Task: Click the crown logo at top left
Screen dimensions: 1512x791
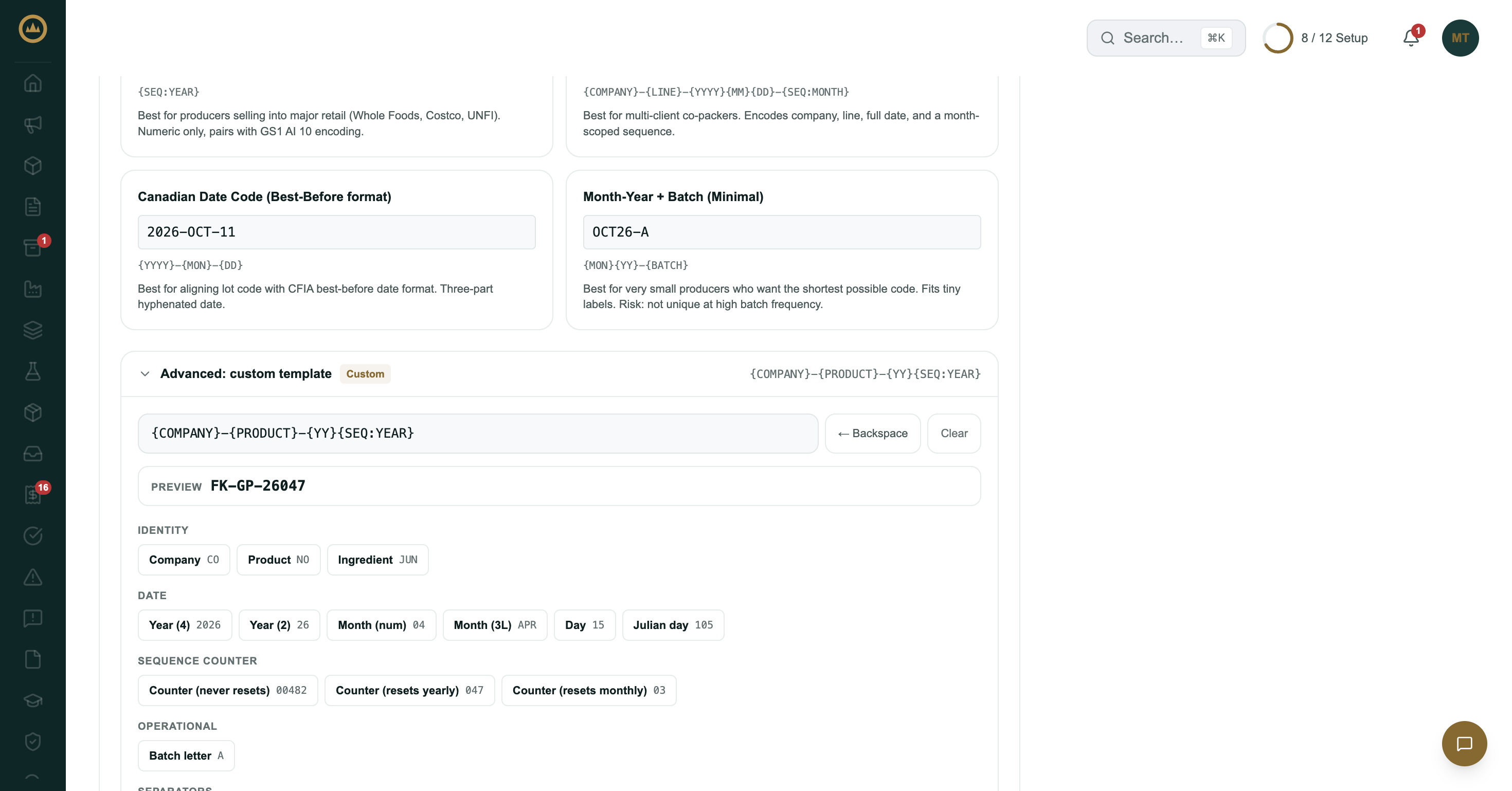Action: [33, 29]
